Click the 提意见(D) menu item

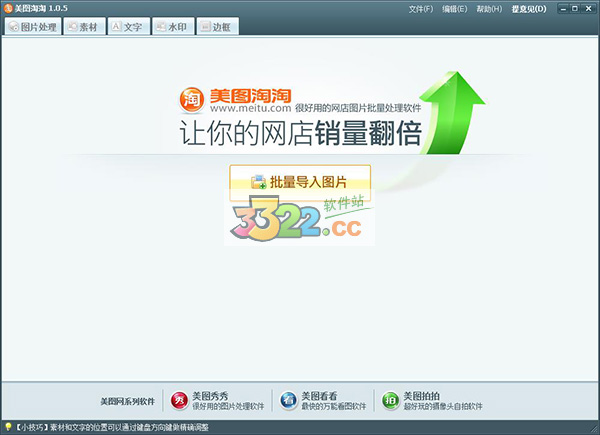coord(529,9)
